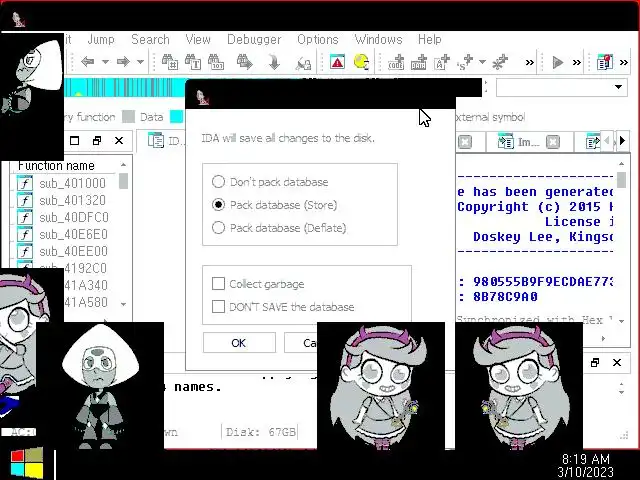Close the Imports tab
This screenshot has width=640, height=480.
553,142
